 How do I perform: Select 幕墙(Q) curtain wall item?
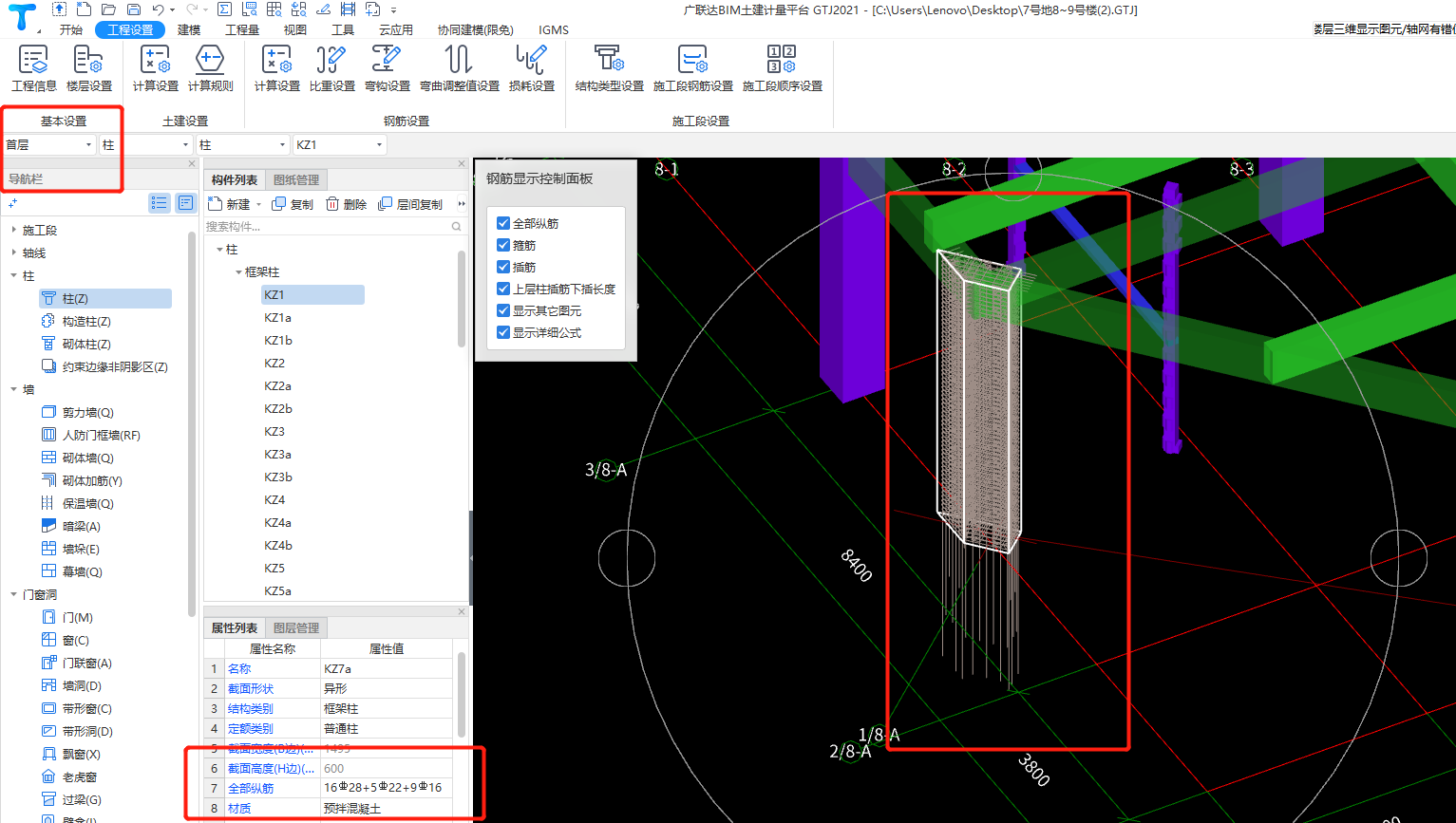click(72, 572)
